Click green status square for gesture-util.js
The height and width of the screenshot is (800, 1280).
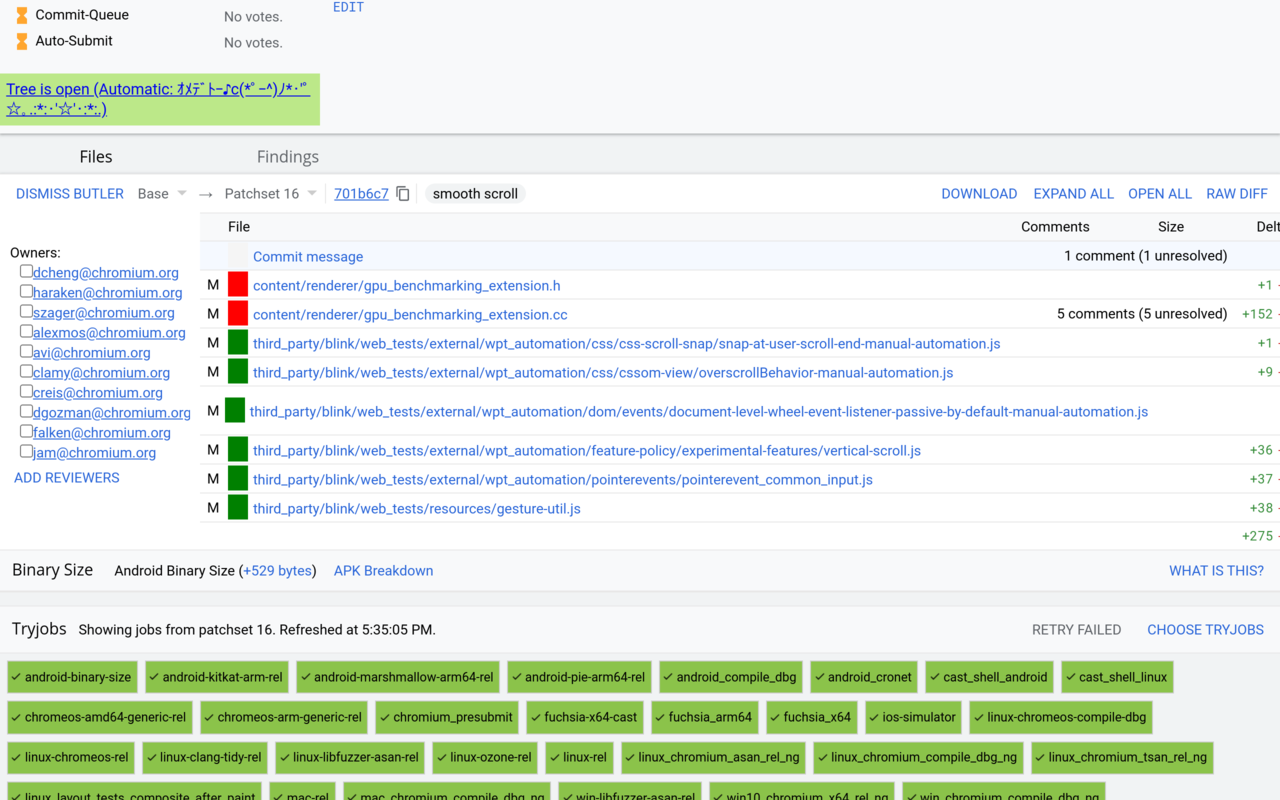(238, 508)
